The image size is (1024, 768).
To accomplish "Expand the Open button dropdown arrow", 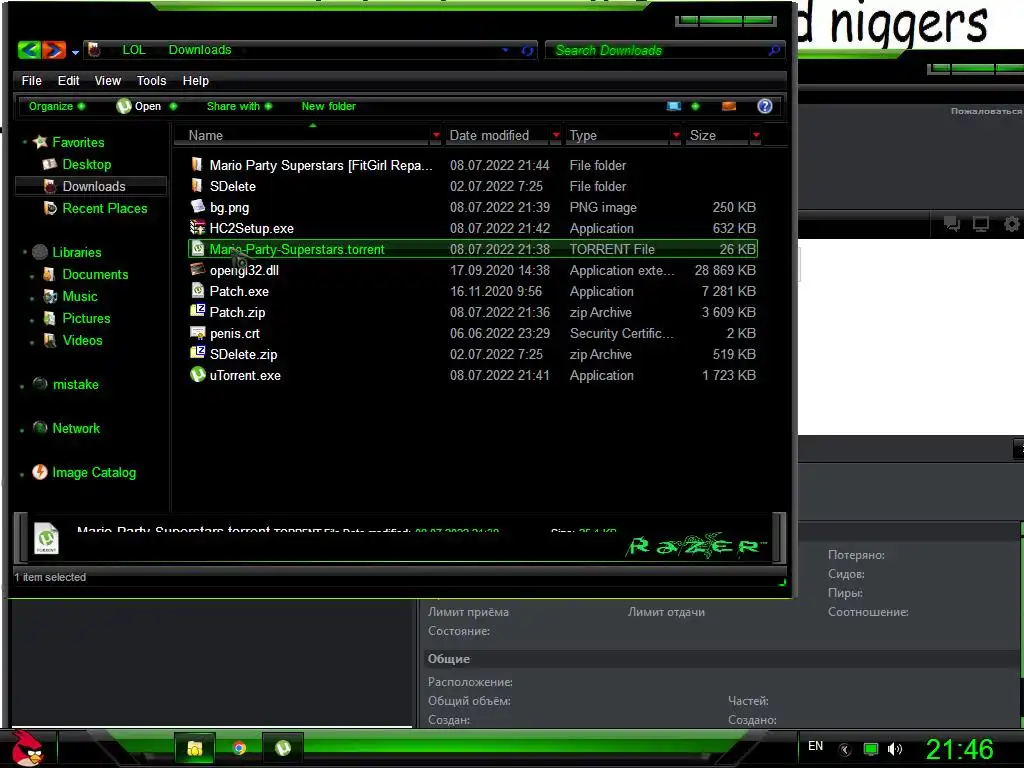I will [173, 106].
